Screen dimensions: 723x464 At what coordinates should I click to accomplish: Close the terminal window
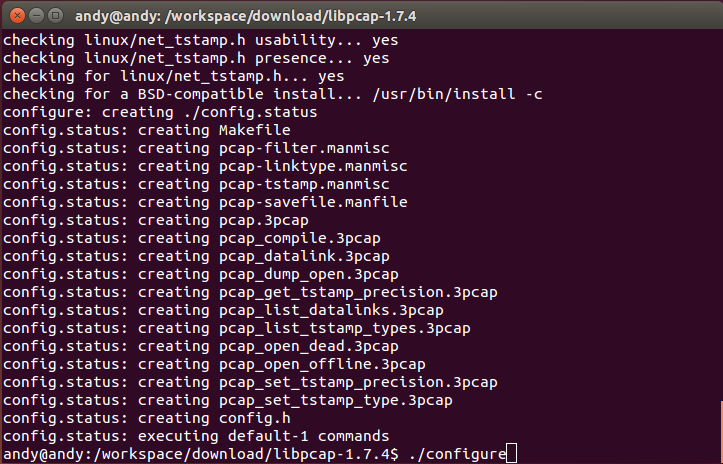pyautogui.click(x=17, y=16)
